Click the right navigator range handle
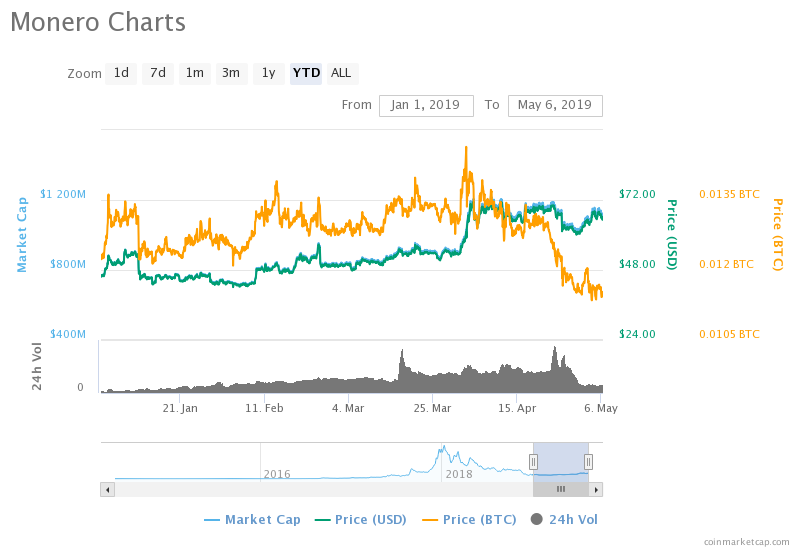Image resolution: width=800 pixels, height=550 pixels. pyautogui.click(x=588, y=462)
